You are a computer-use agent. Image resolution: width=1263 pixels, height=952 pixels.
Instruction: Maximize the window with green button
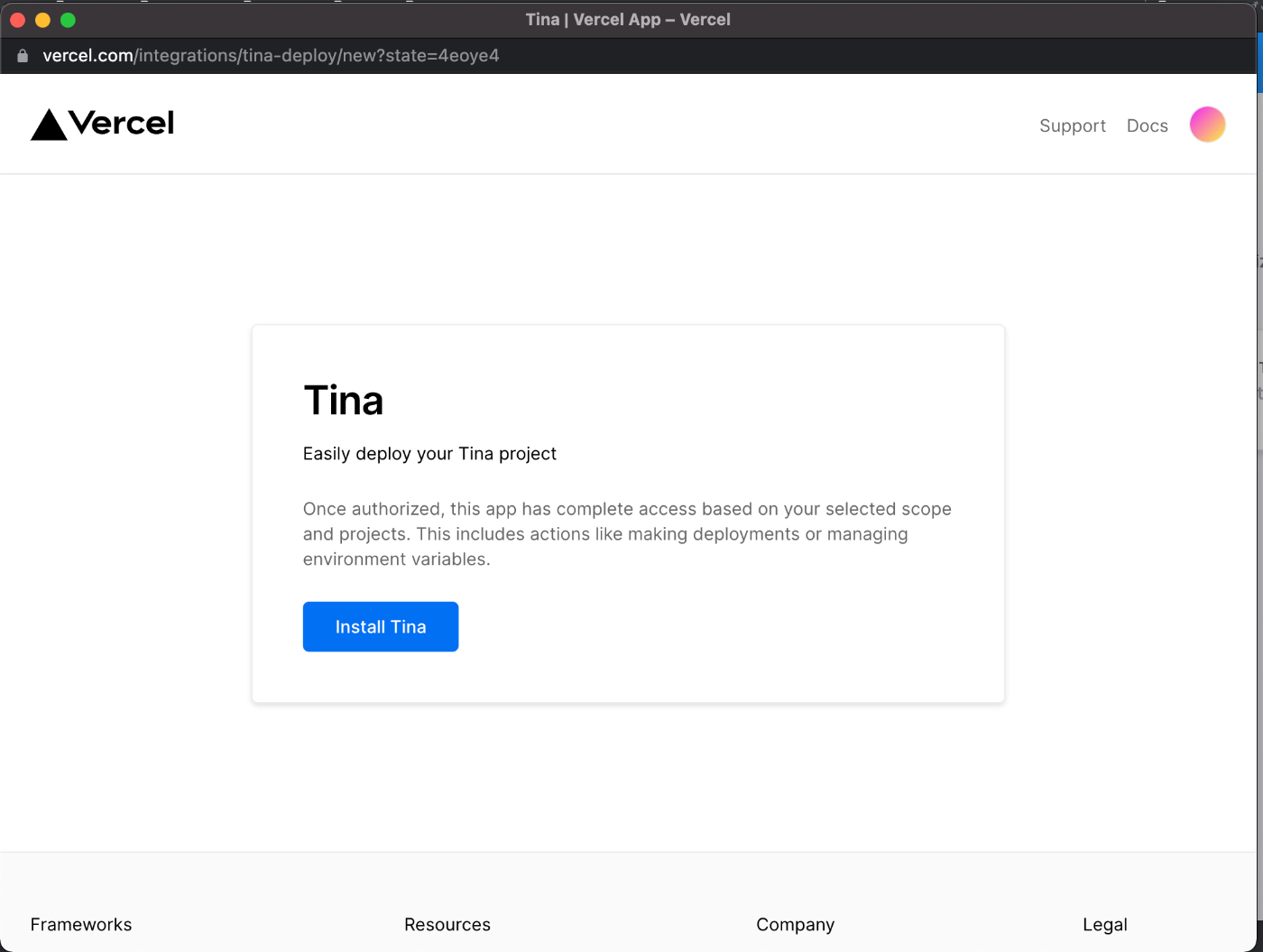pyautogui.click(x=68, y=20)
